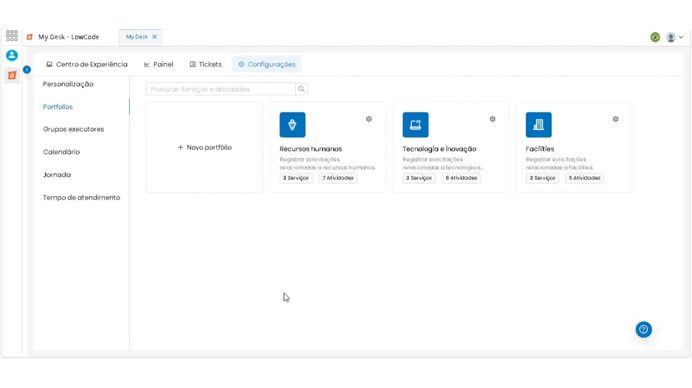Click the orange My Desk sidebar icon

click(12, 75)
